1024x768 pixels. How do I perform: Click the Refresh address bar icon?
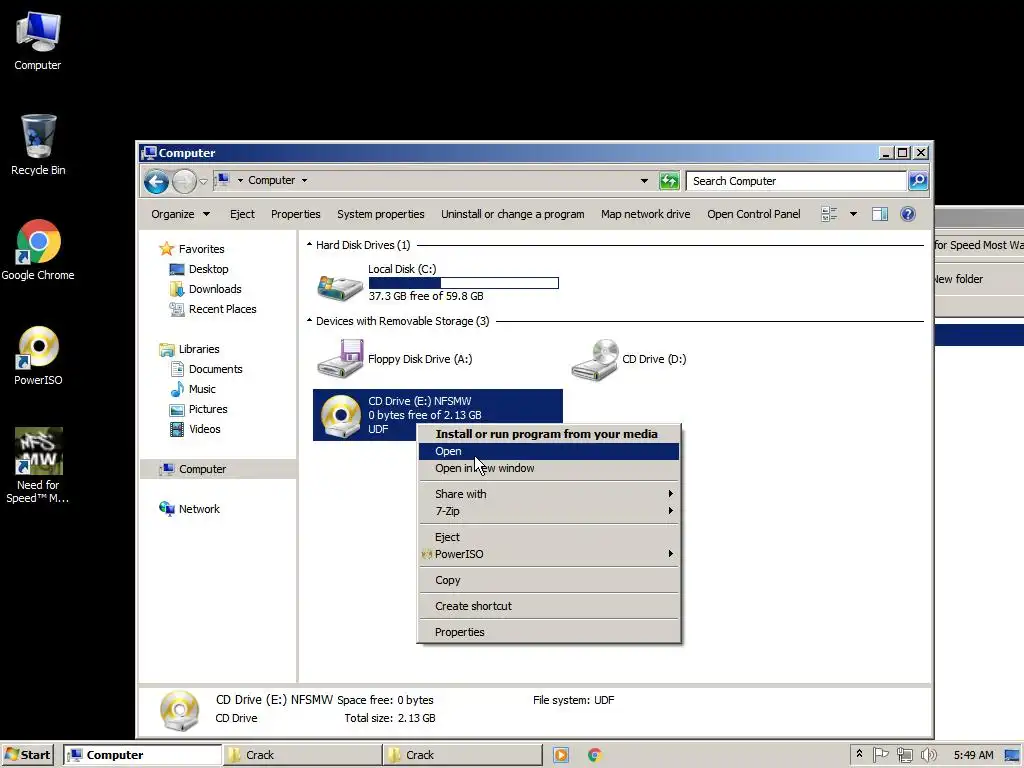(669, 181)
